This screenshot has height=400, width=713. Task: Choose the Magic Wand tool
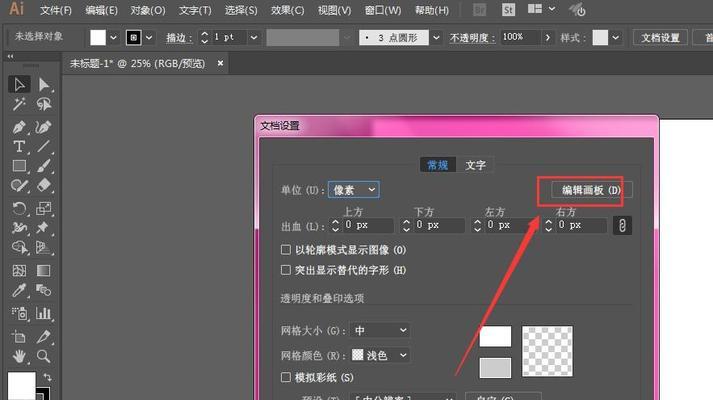[19, 104]
